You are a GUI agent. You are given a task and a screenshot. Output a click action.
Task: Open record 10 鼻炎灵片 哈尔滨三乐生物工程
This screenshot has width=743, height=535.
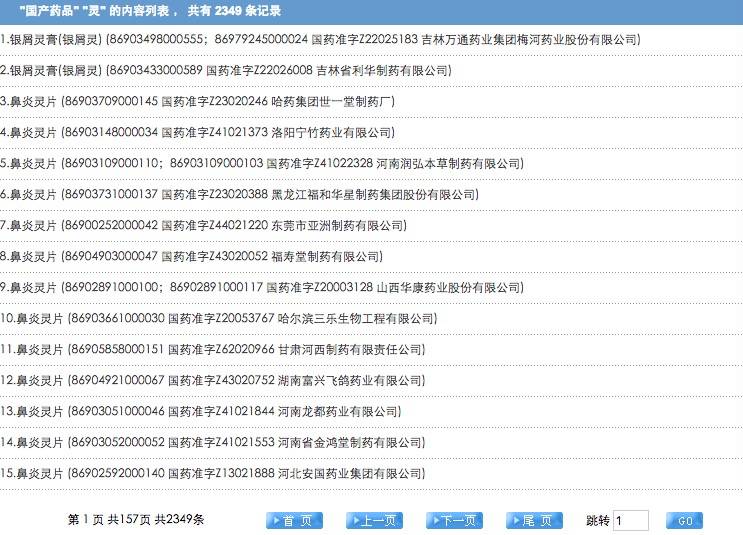218,318
